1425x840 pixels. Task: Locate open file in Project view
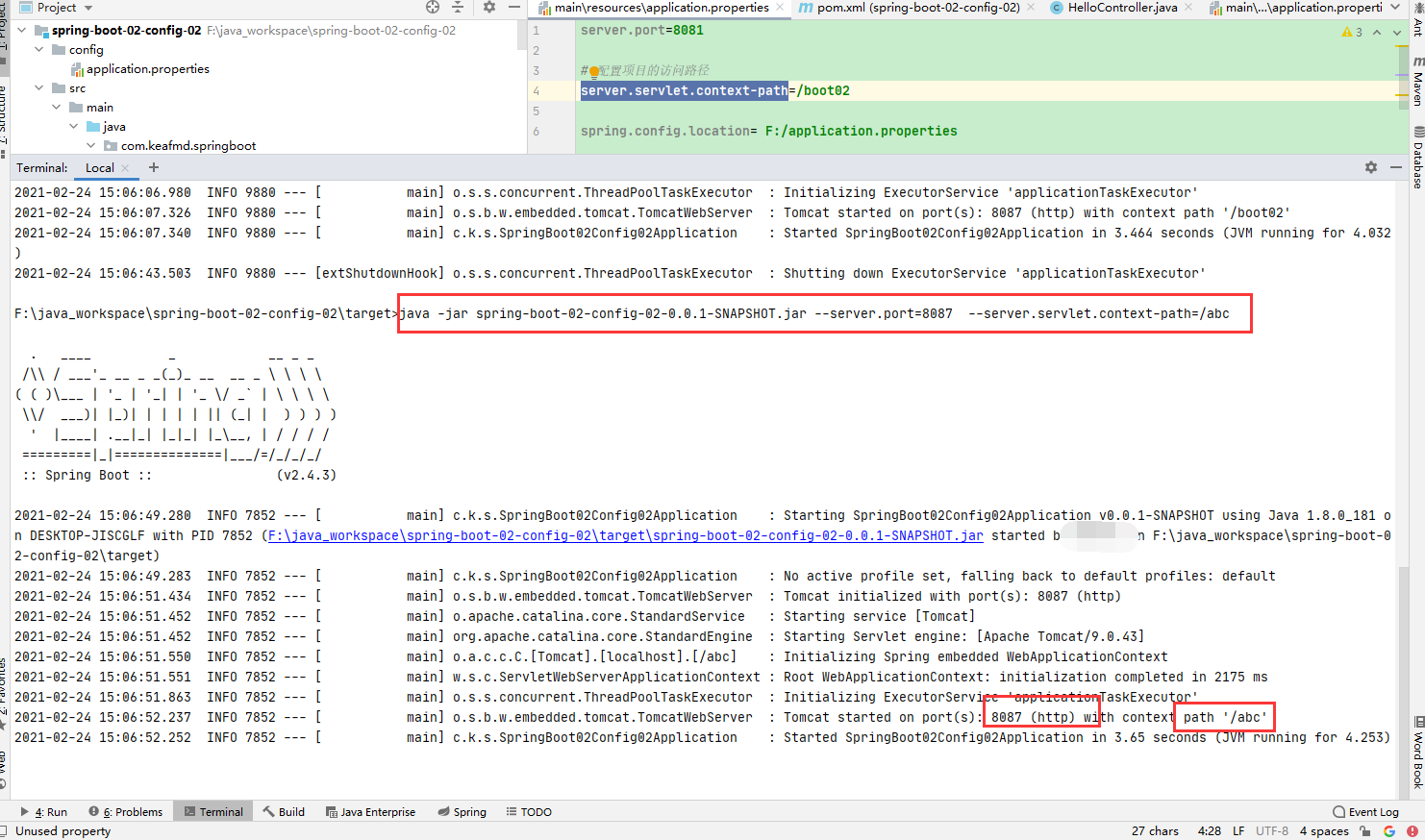click(x=435, y=8)
